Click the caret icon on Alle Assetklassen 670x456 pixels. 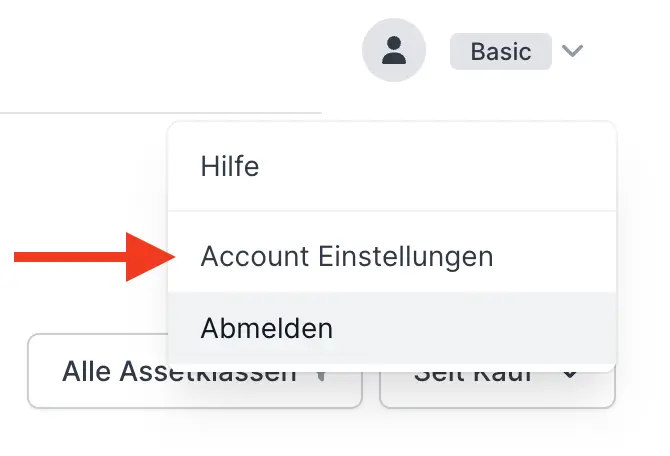[x=321, y=376]
